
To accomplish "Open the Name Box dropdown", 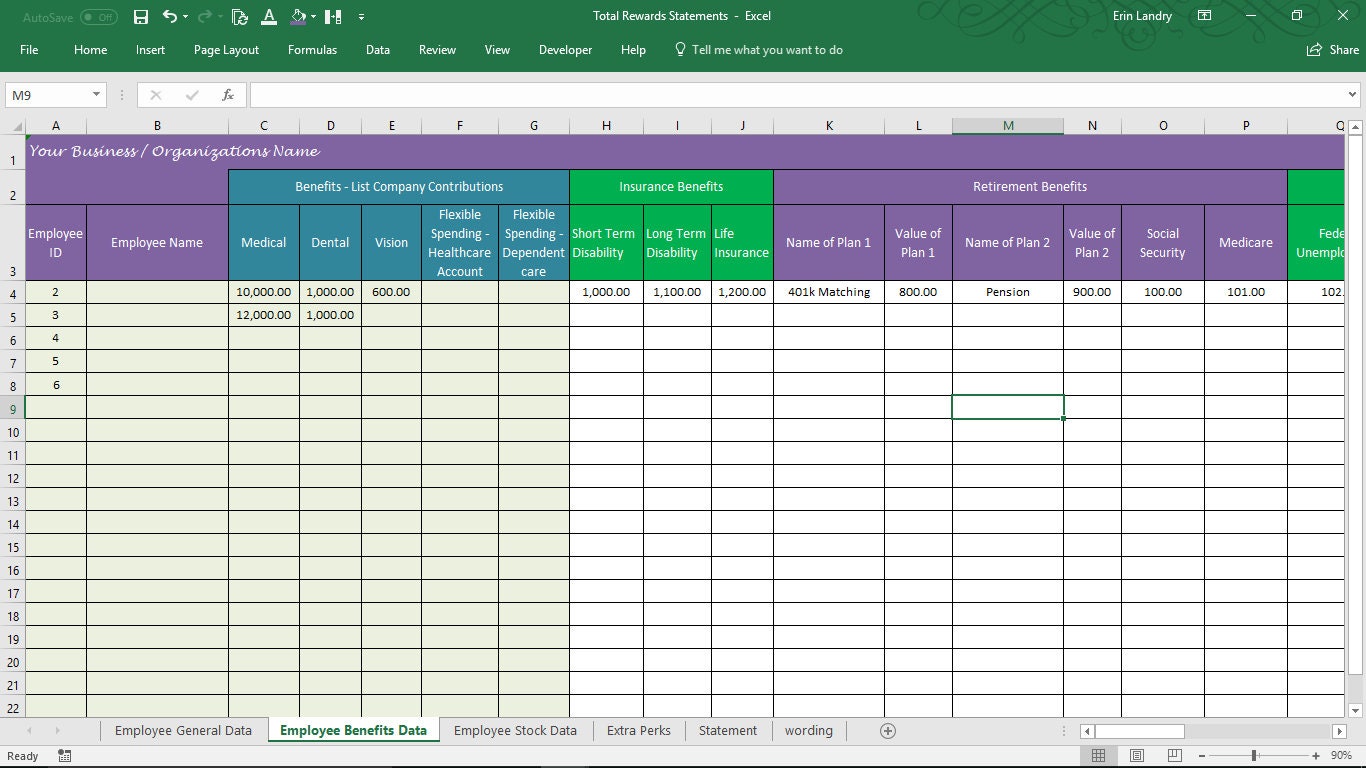I will click(x=94, y=94).
